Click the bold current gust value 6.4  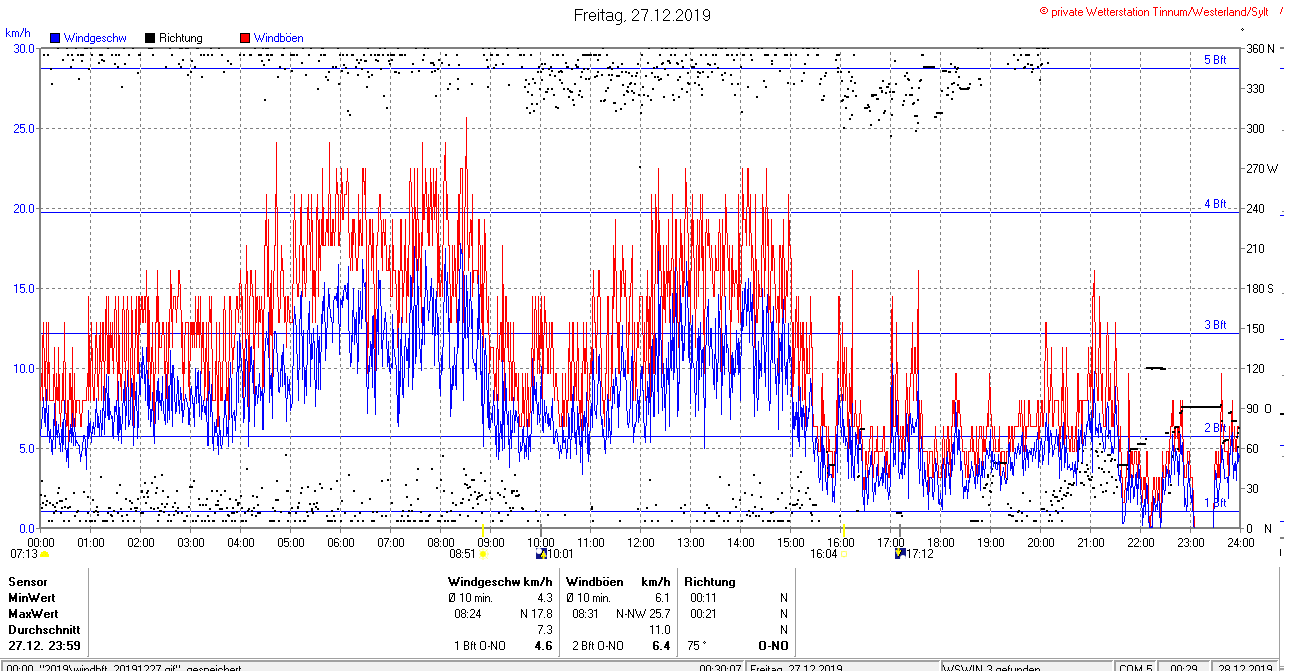[661, 646]
